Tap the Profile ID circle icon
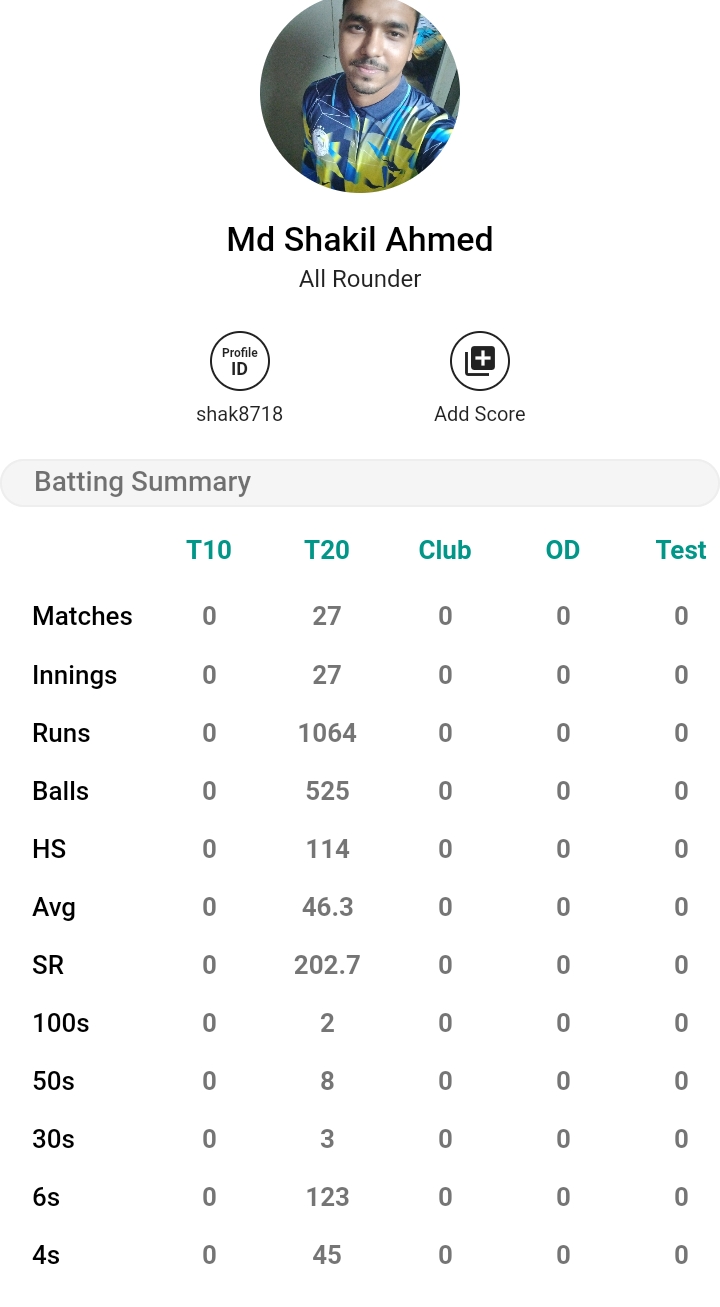Viewport: 720px width, 1307px height. point(240,361)
